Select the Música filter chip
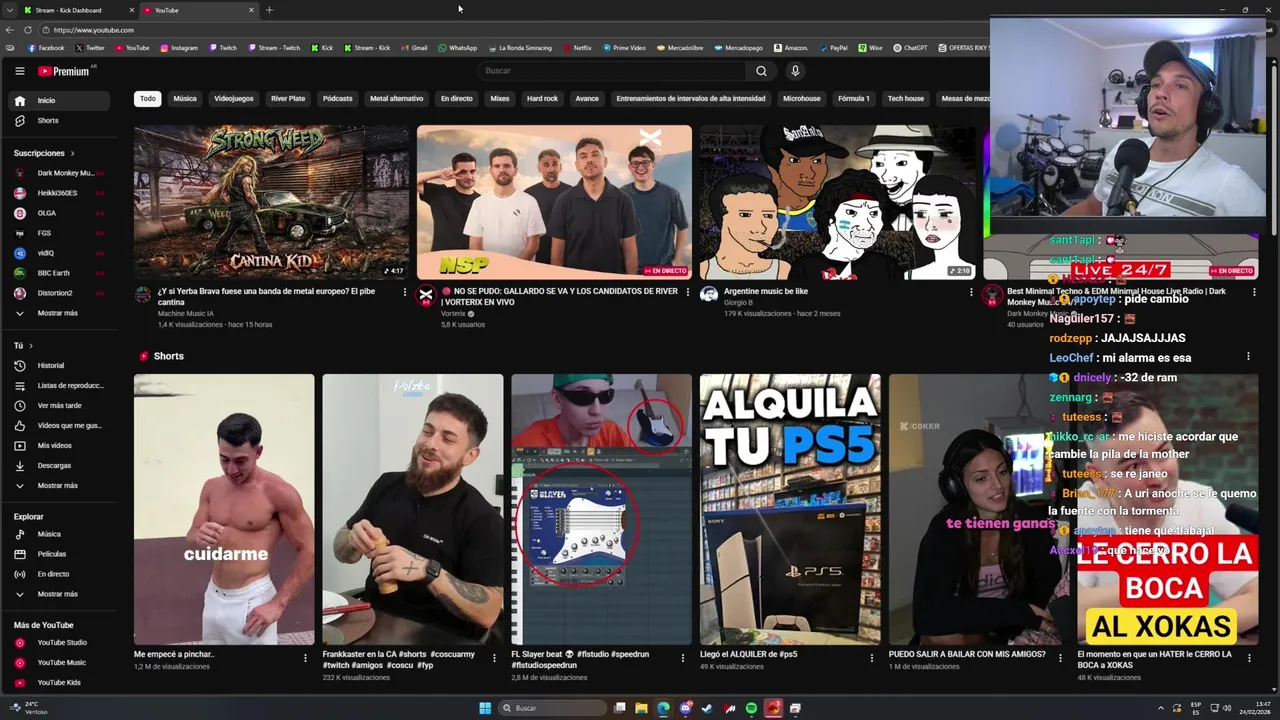1280x720 pixels. pyautogui.click(x=185, y=99)
